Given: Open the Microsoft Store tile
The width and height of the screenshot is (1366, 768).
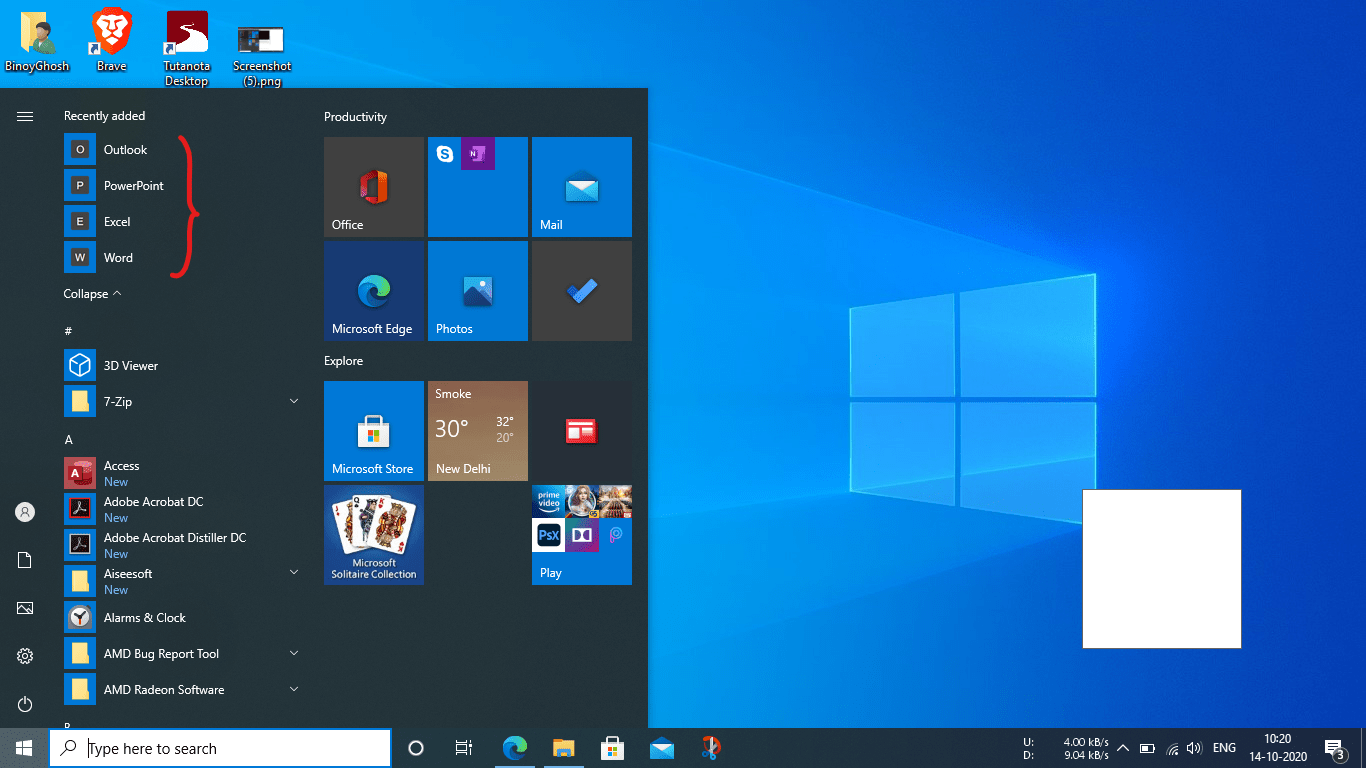Looking at the screenshot, I should tap(374, 431).
